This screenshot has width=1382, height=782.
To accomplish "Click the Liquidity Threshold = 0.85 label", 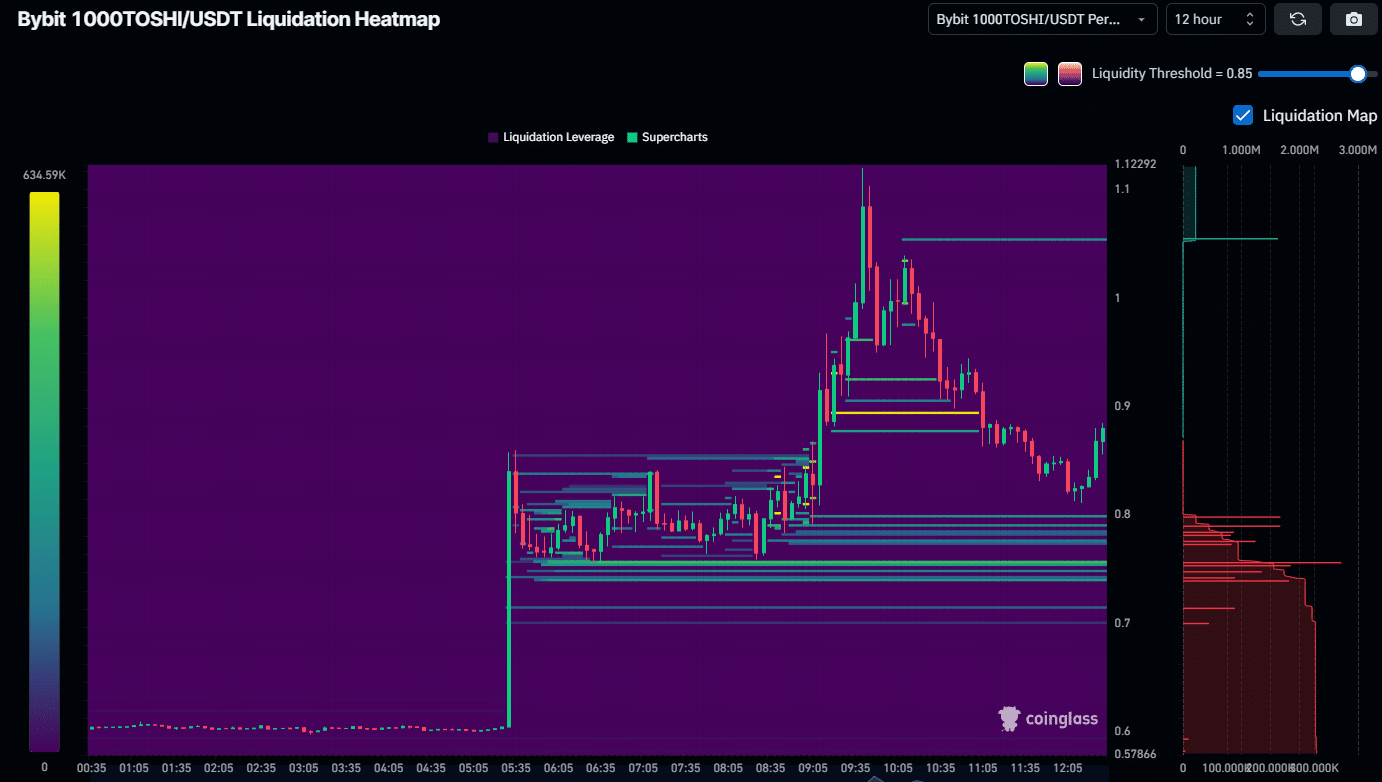I will (1171, 73).
